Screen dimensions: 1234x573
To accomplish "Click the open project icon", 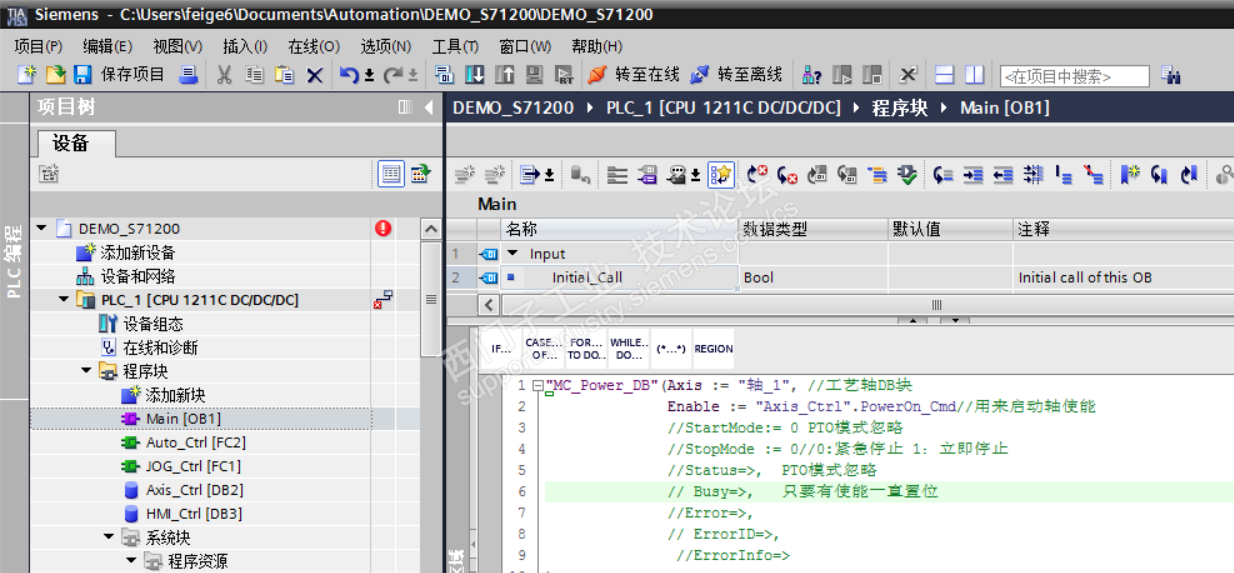I will coord(55,75).
